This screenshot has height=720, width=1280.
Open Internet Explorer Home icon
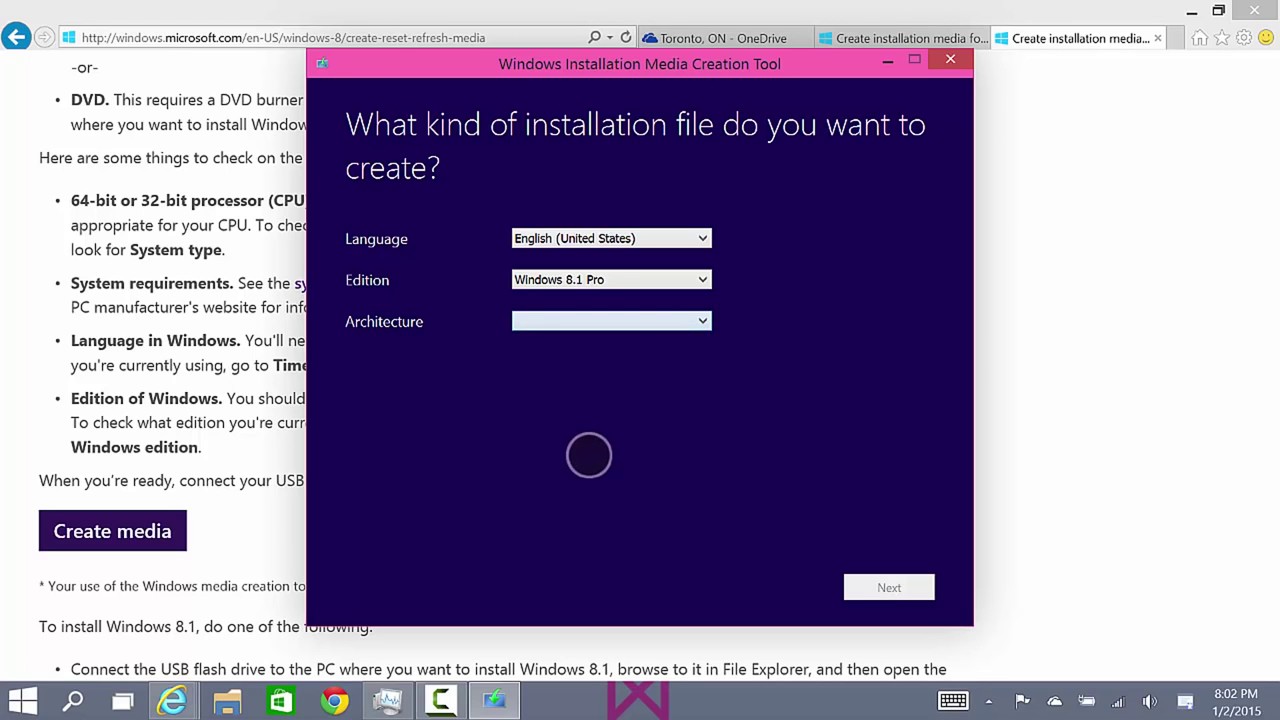coord(1199,38)
